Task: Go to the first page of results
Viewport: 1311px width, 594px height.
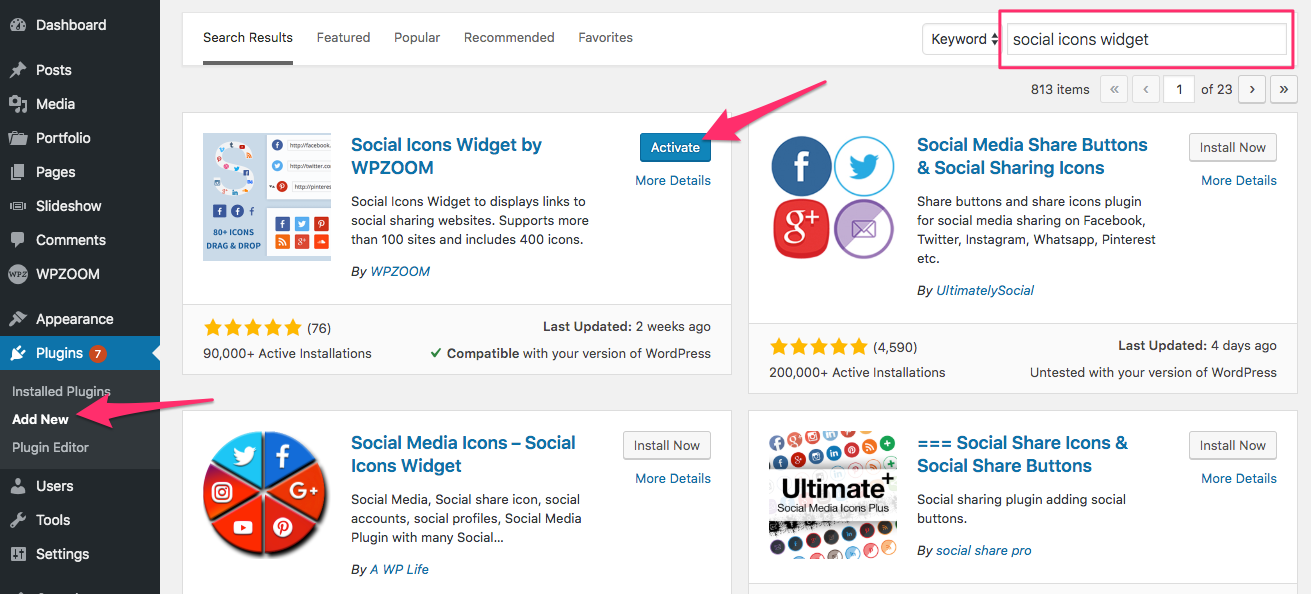Action: pos(1114,89)
